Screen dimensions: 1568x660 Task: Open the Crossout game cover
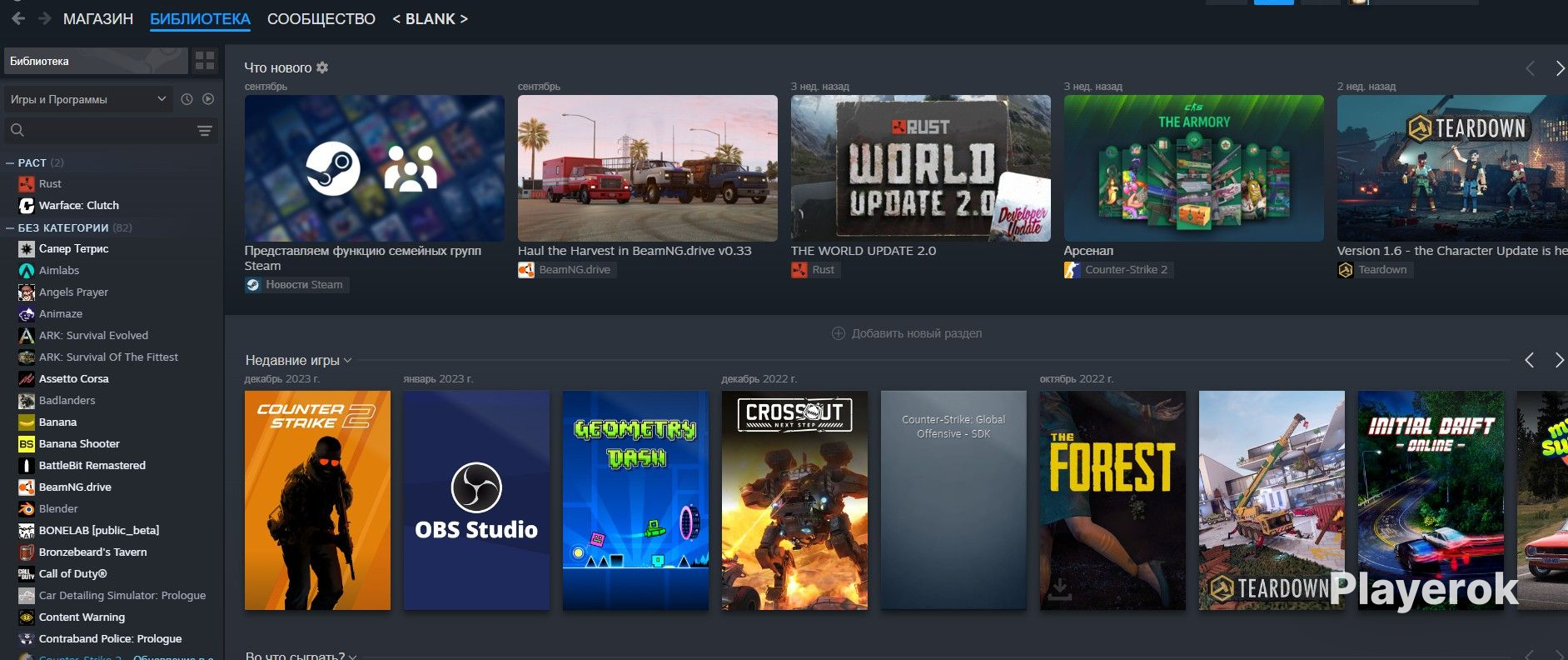point(794,500)
